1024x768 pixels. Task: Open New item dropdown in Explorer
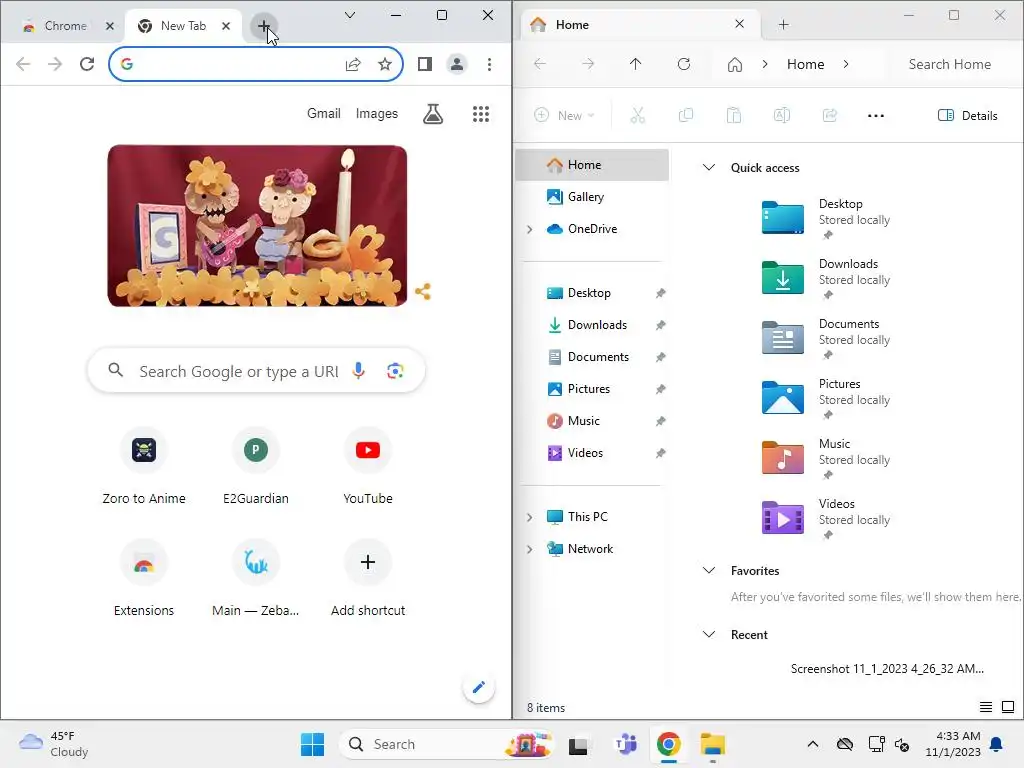(564, 116)
